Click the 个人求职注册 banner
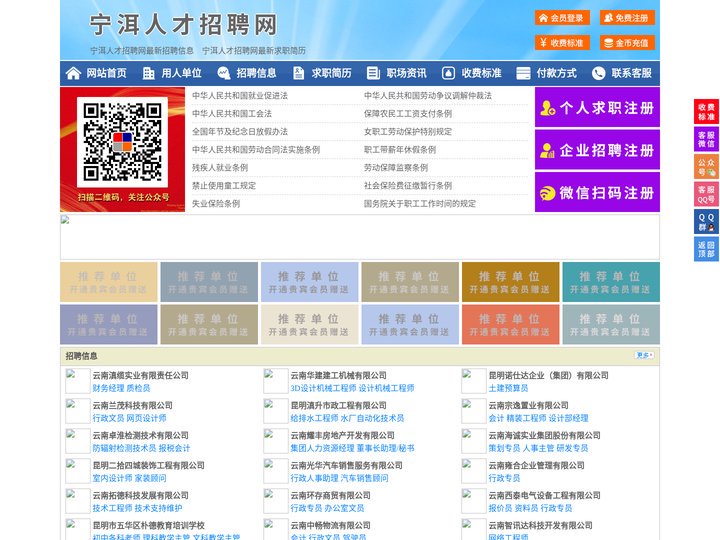This screenshot has height=540, width=720. coord(597,107)
